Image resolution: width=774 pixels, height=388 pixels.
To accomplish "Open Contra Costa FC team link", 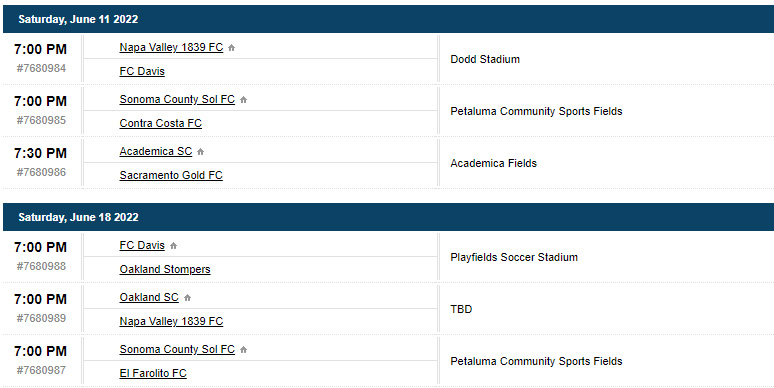I will pos(160,123).
